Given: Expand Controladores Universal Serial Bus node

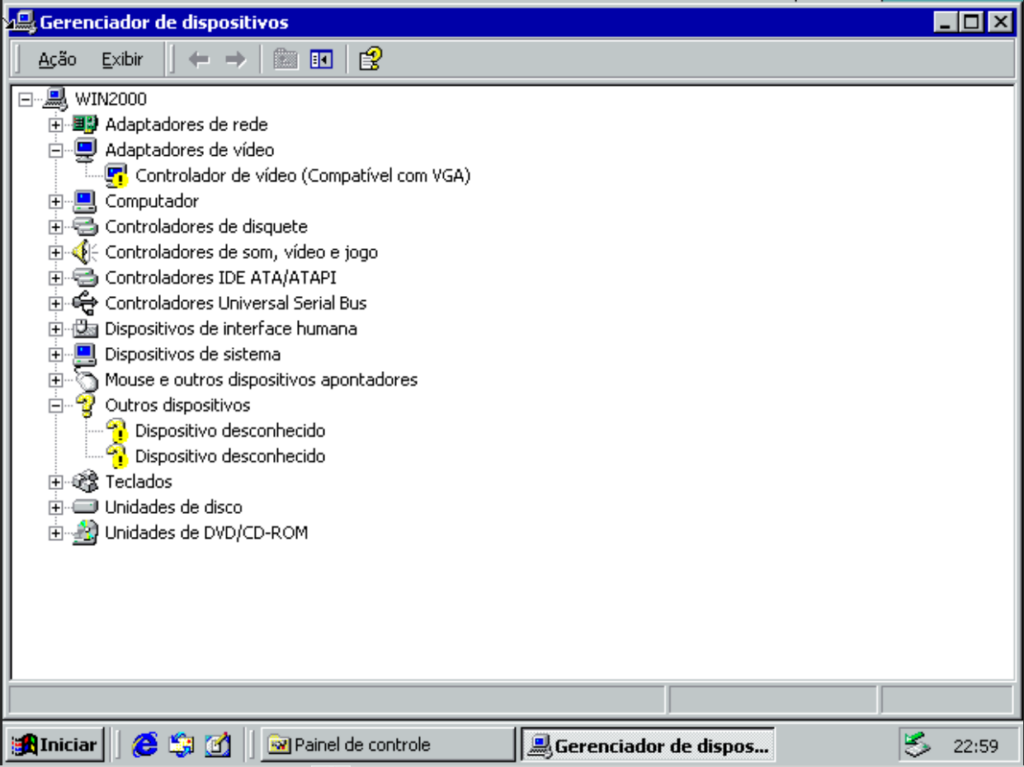Looking at the screenshot, I should pyautogui.click(x=56, y=303).
